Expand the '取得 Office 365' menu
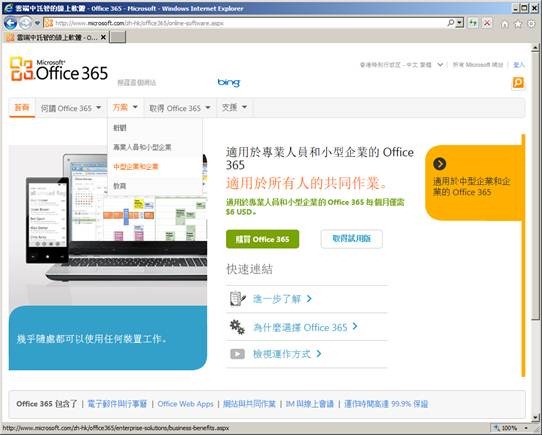Image resolution: width=542 pixels, height=435 pixels. click(x=180, y=108)
